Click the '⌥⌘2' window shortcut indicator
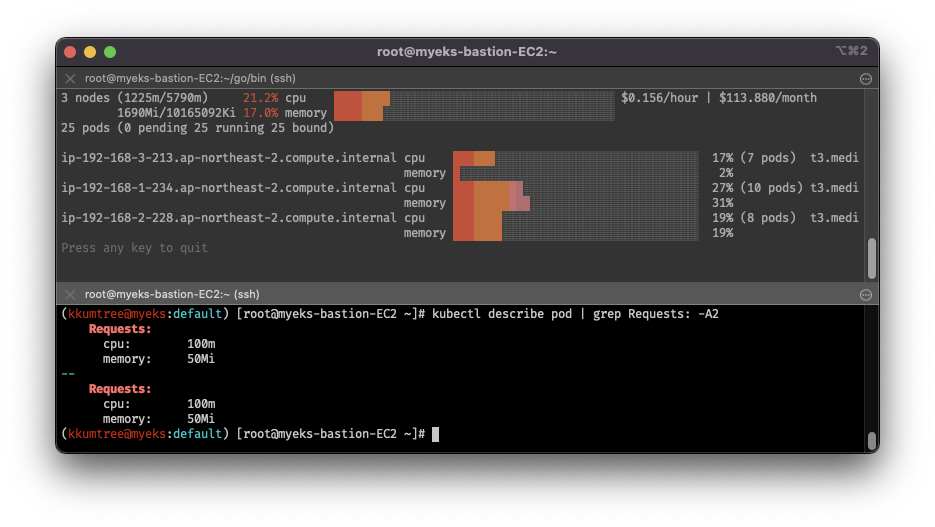 point(852,51)
